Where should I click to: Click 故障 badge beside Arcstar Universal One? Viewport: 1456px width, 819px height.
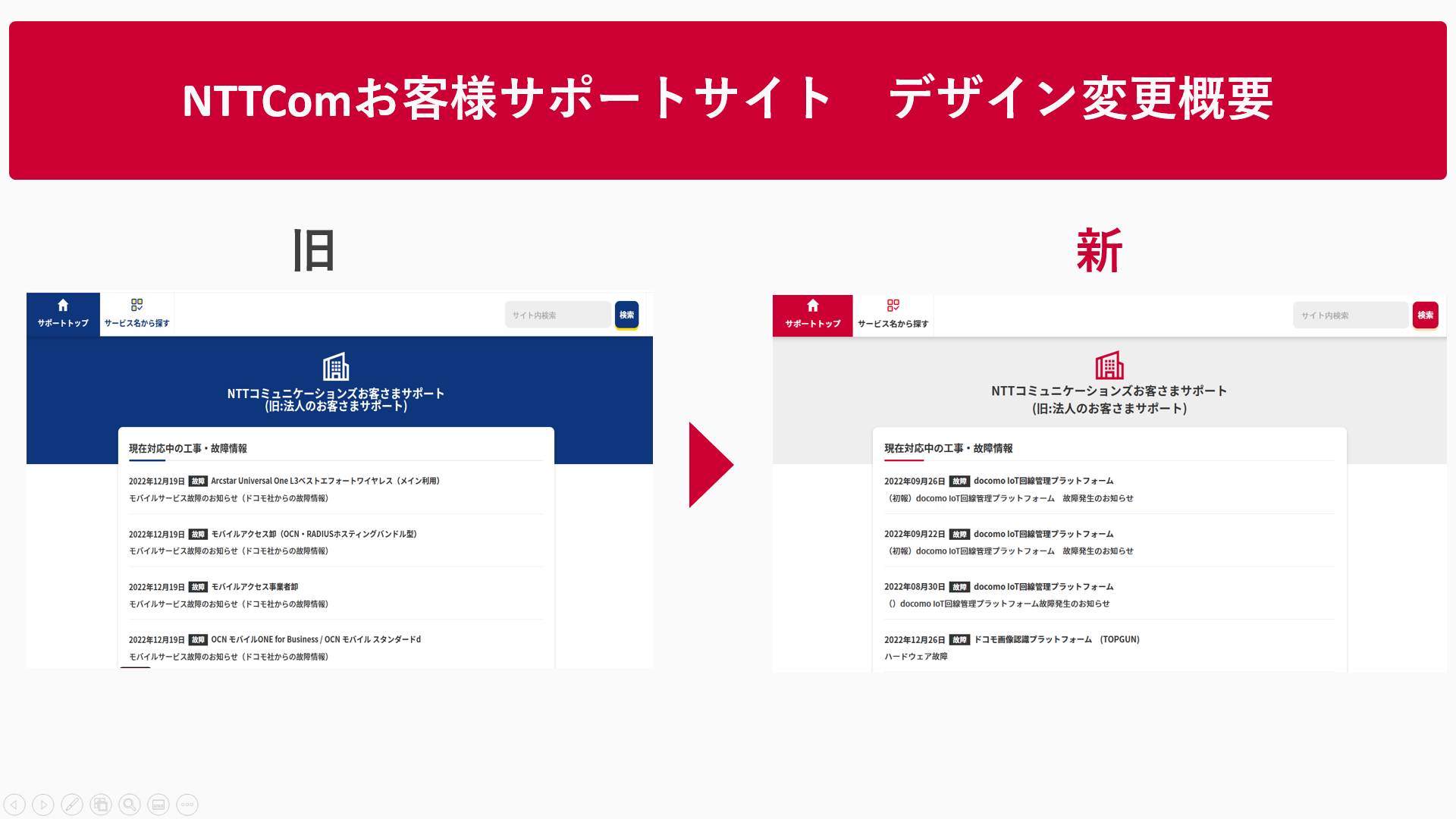[x=198, y=481]
